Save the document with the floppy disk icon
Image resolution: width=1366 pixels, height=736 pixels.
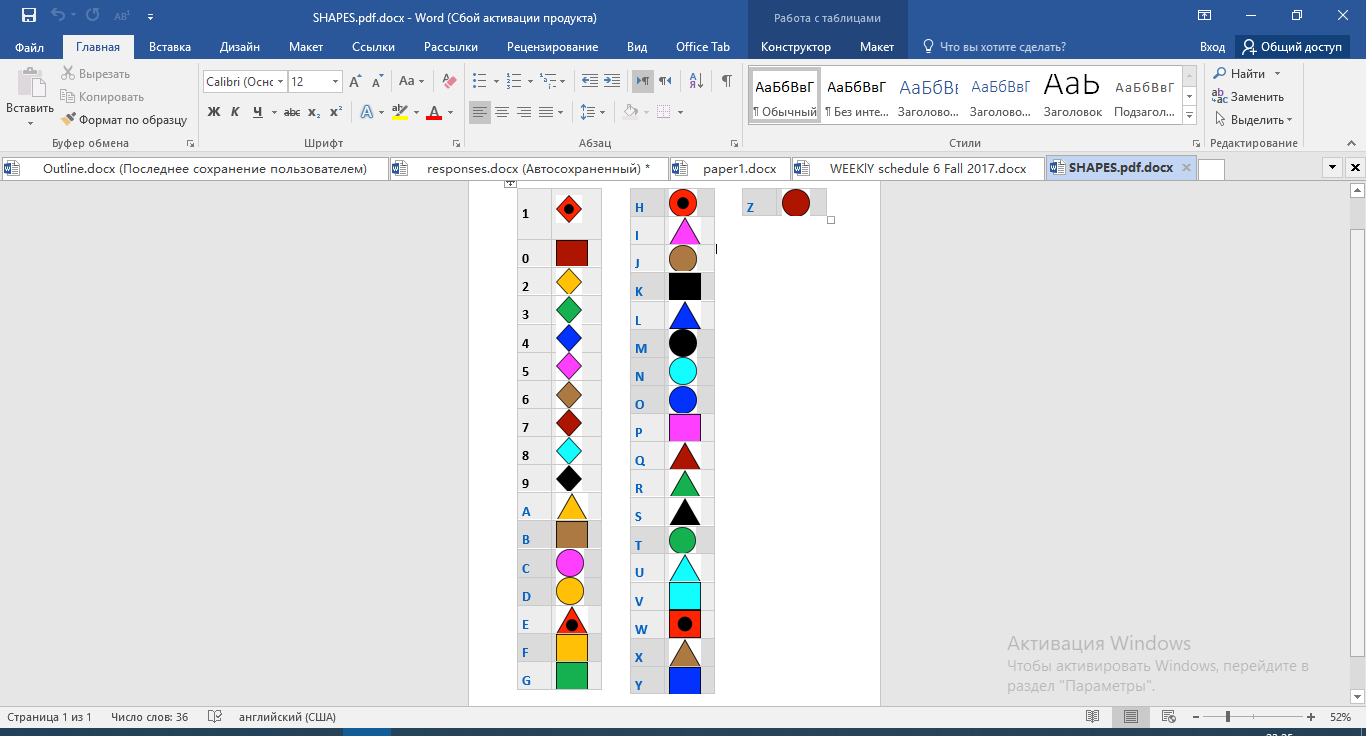pyautogui.click(x=28, y=15)
